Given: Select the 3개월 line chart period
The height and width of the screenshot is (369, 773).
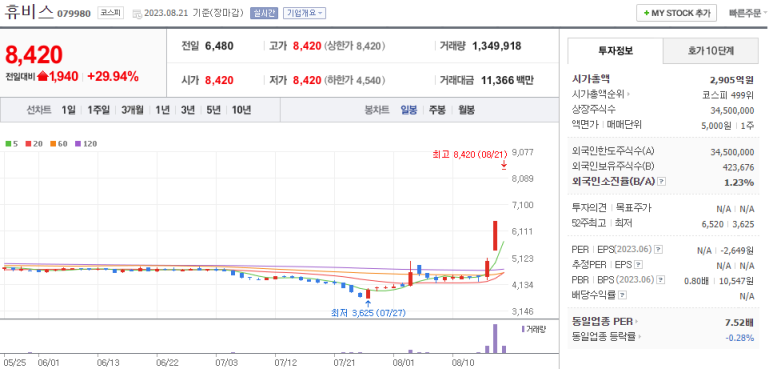Looking at the screenshot, I should coord(132,110).
